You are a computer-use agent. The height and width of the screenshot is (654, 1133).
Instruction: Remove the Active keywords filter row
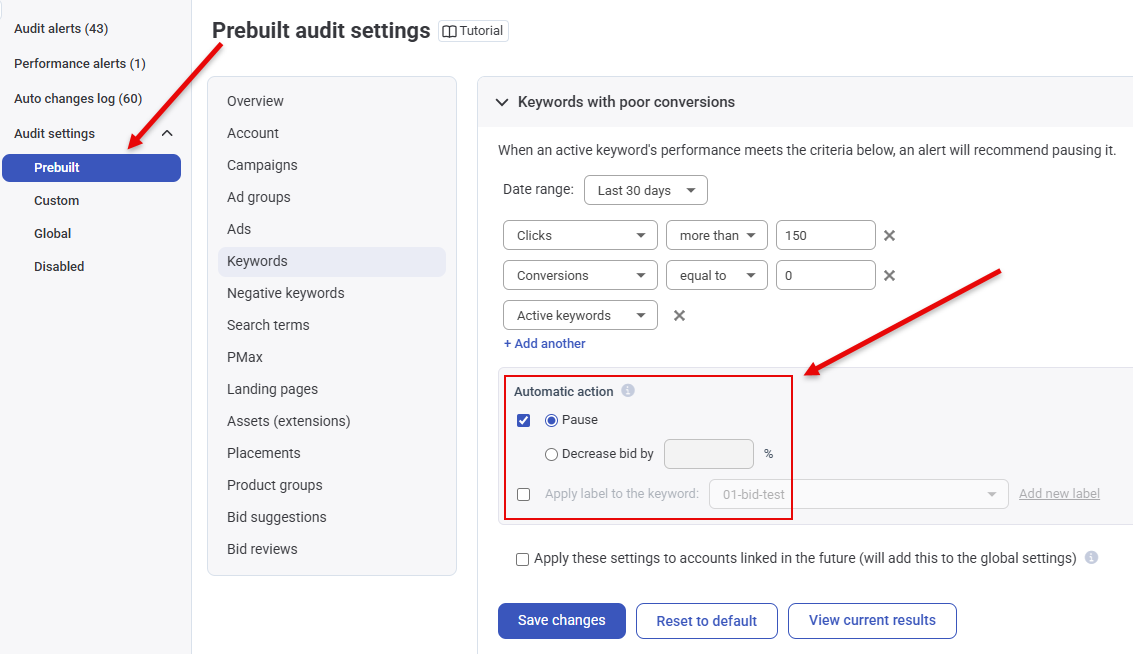click(x=679, y=315)
